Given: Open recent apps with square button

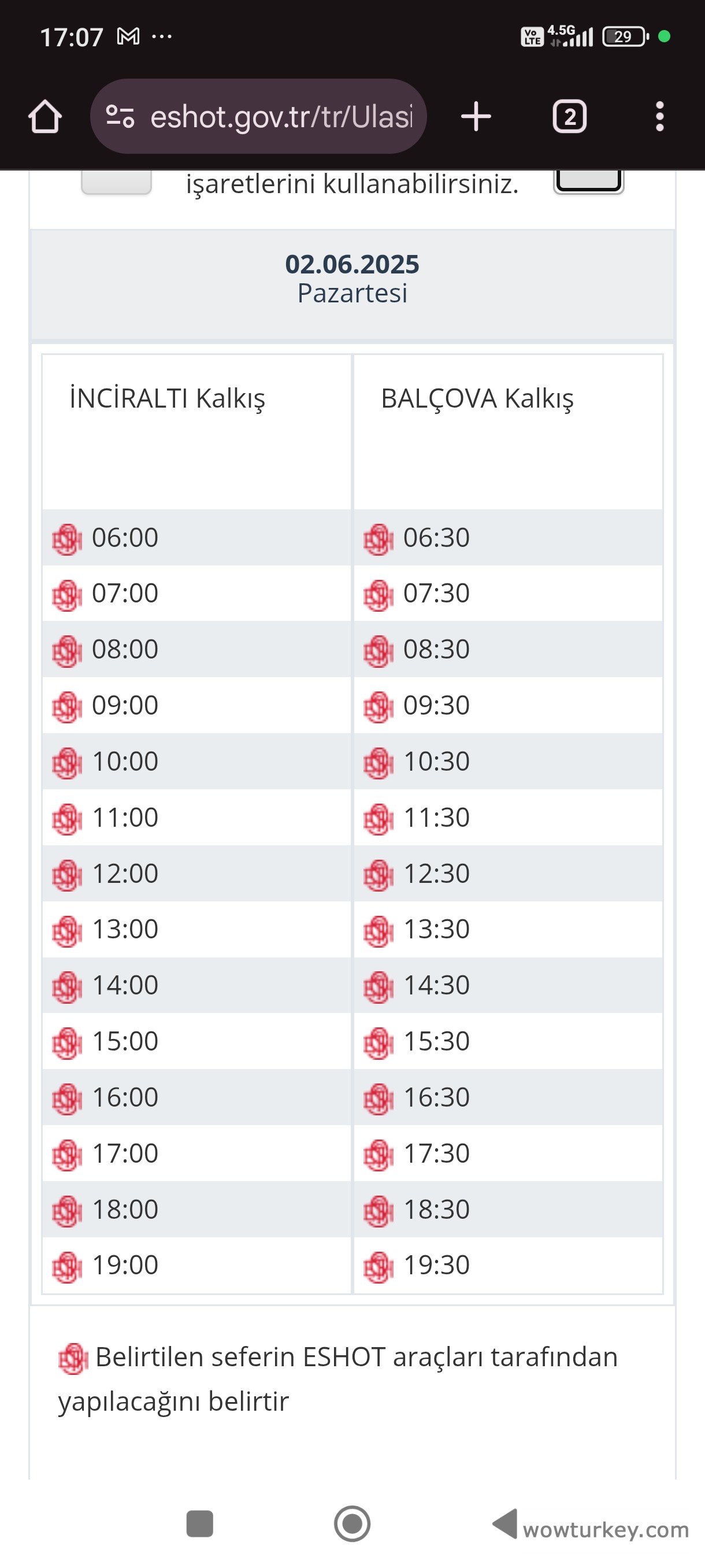Looking at the screenshot, I should (199, 1523).
